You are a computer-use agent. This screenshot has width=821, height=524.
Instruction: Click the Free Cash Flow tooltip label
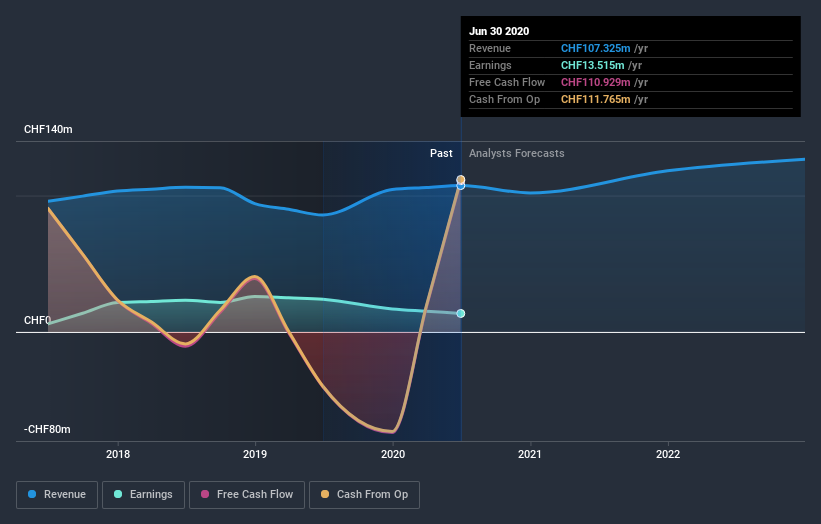point(507,82)
